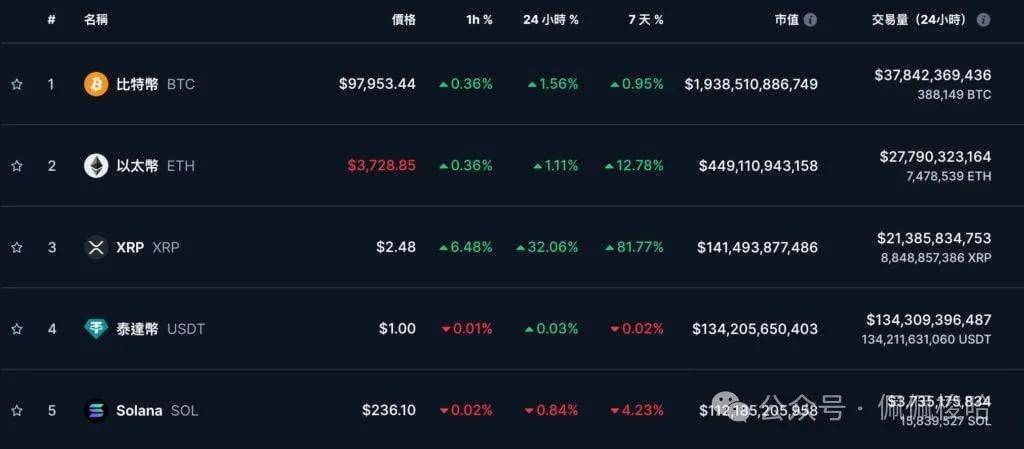Click the XRP coin logo icon
Viewport: 1024px width, 449px height.
[x=96, y=247]
